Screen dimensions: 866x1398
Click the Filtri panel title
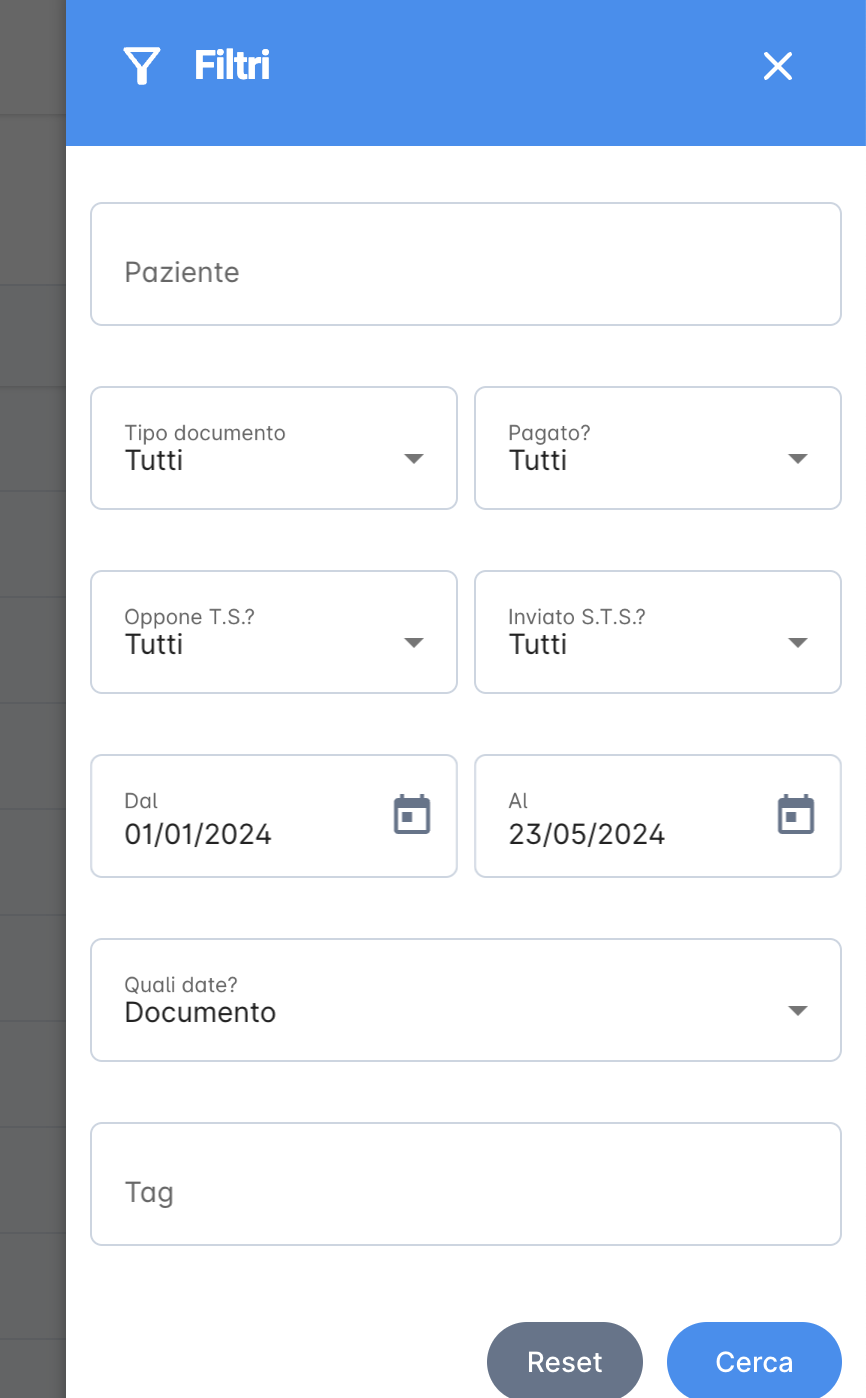232,66
